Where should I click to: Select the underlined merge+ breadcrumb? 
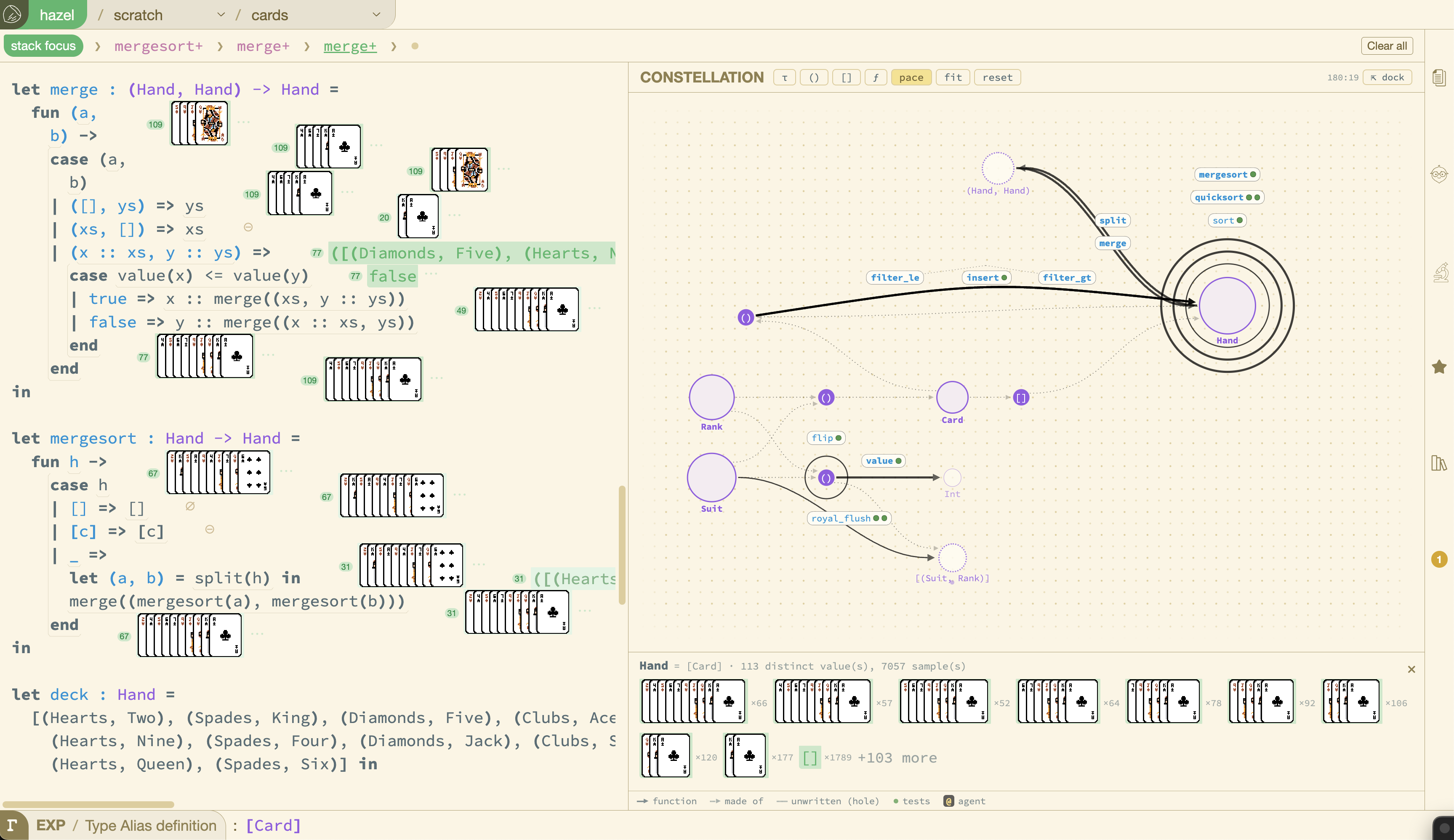coord(350,46)
